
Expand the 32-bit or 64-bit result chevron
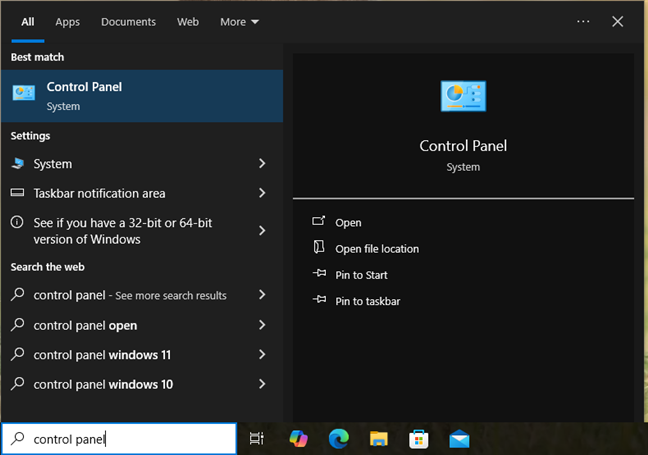pos(262,231)
